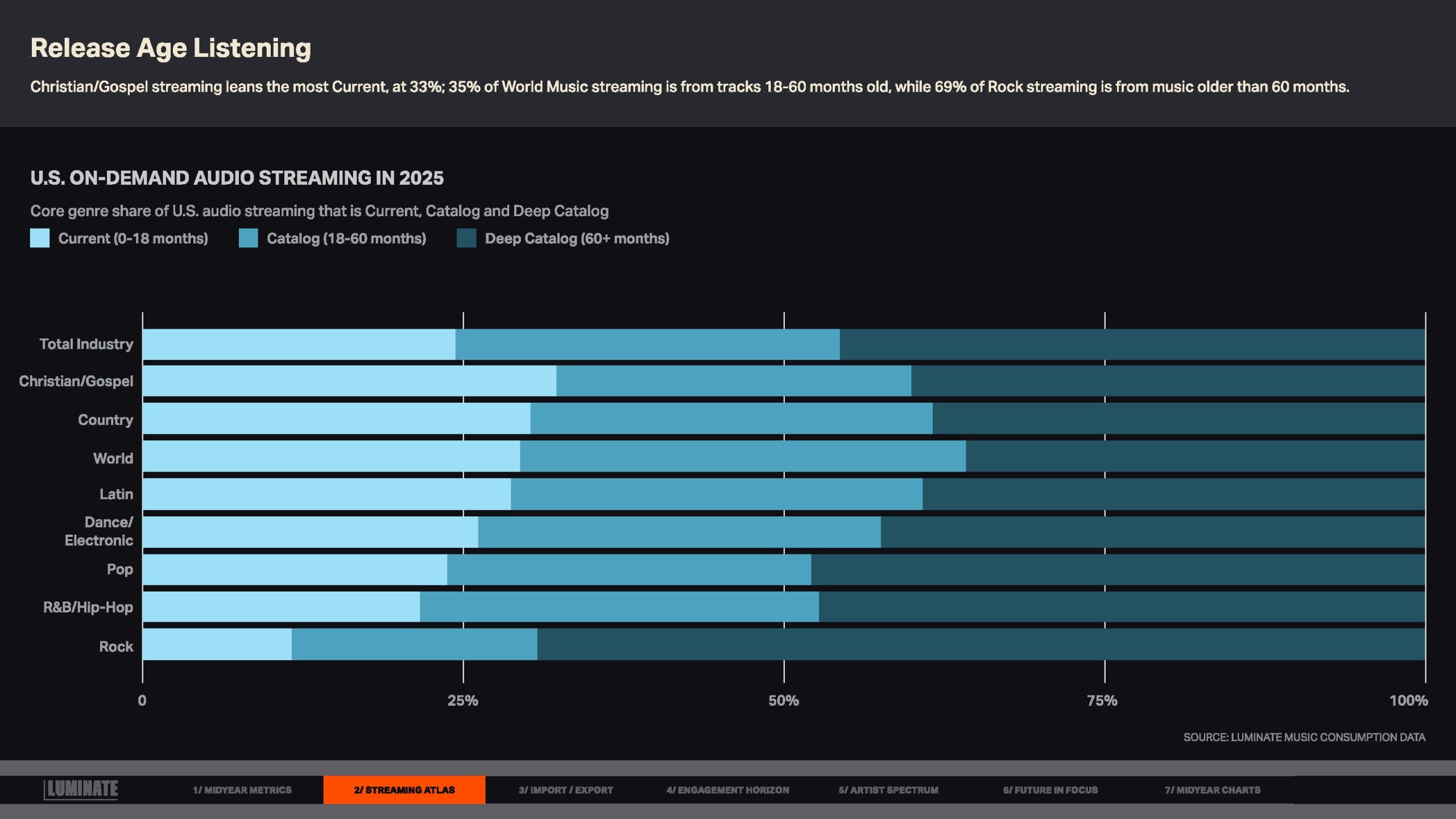Click the Current legend color swatch

pos(40,238)
